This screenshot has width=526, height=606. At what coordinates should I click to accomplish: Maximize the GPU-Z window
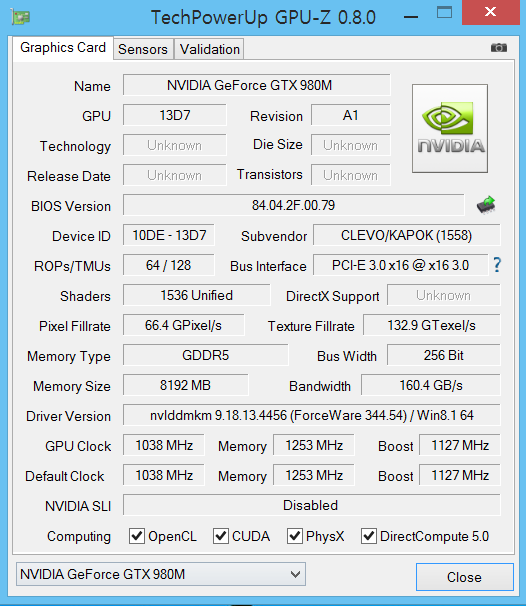coord(444,12)
